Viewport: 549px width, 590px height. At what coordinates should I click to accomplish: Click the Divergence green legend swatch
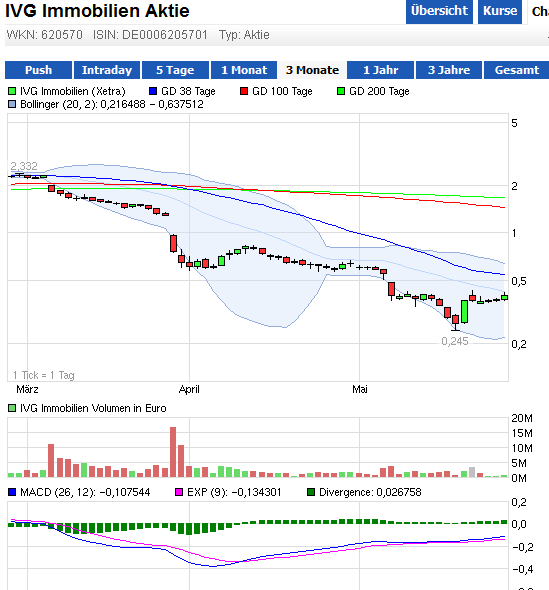(311, 492)
